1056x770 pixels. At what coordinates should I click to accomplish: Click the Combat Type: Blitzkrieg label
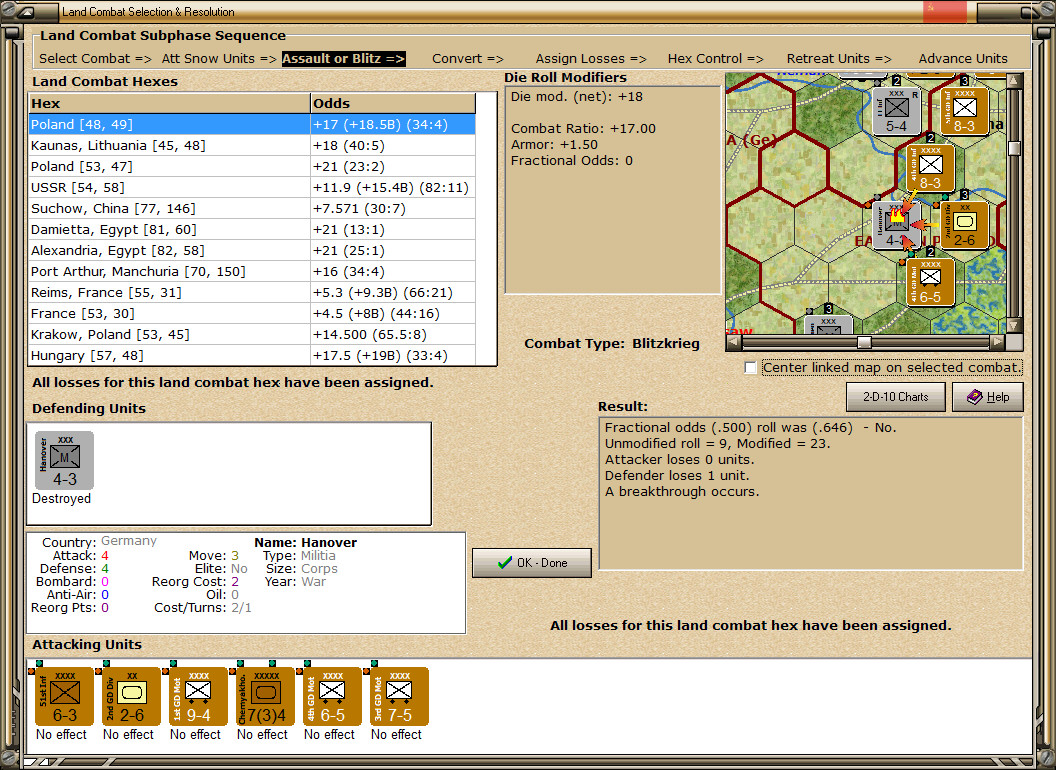pos(612,344)
